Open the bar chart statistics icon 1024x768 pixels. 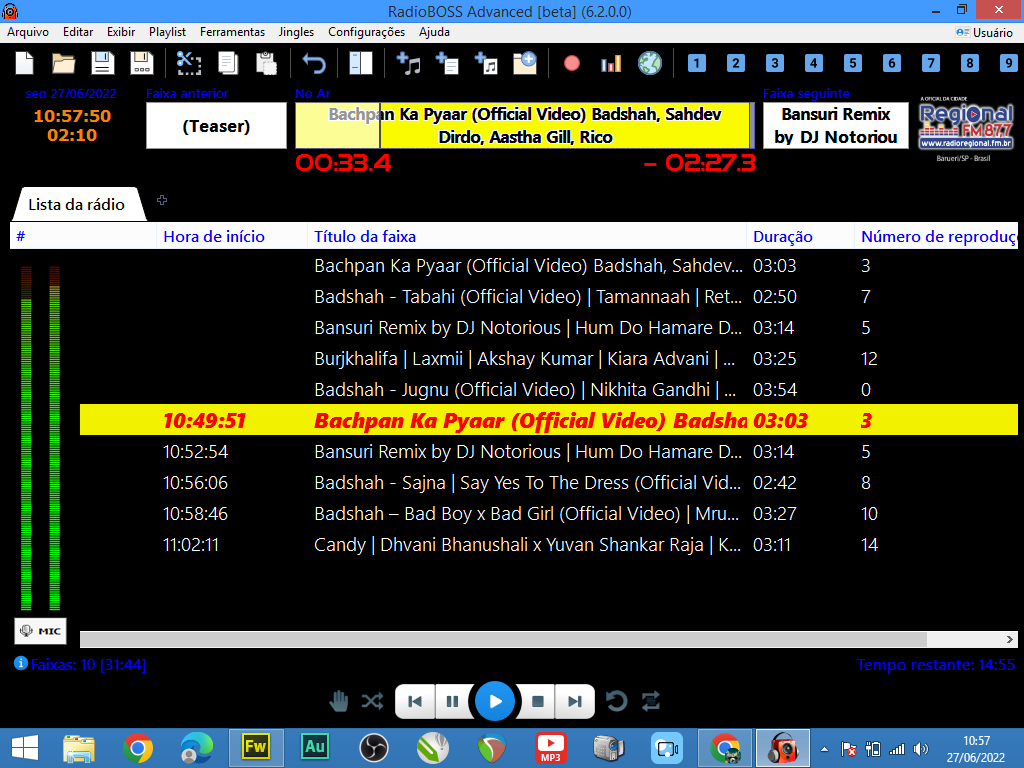[x=611, y=63]
